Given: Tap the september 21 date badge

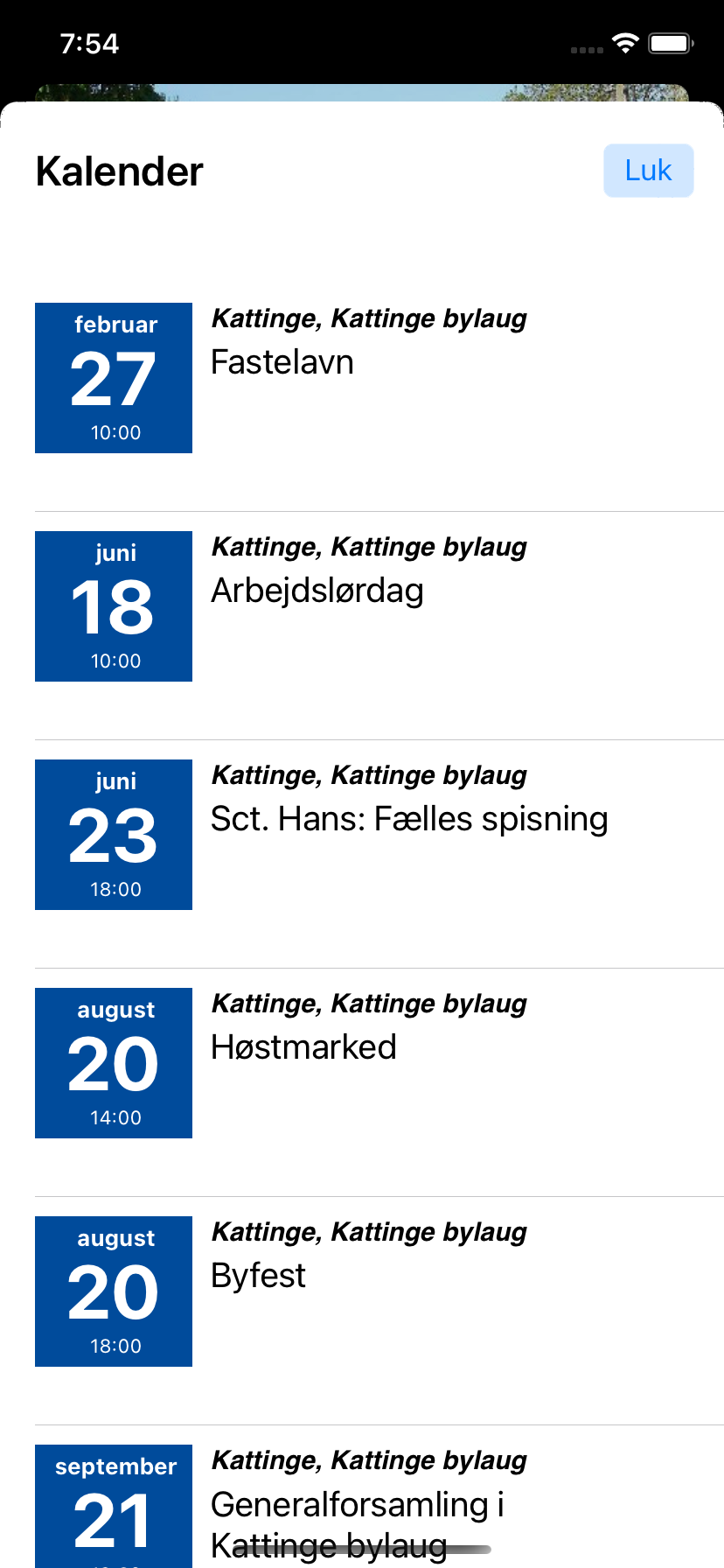Looking at the screenshot, I should point(114,1507).
